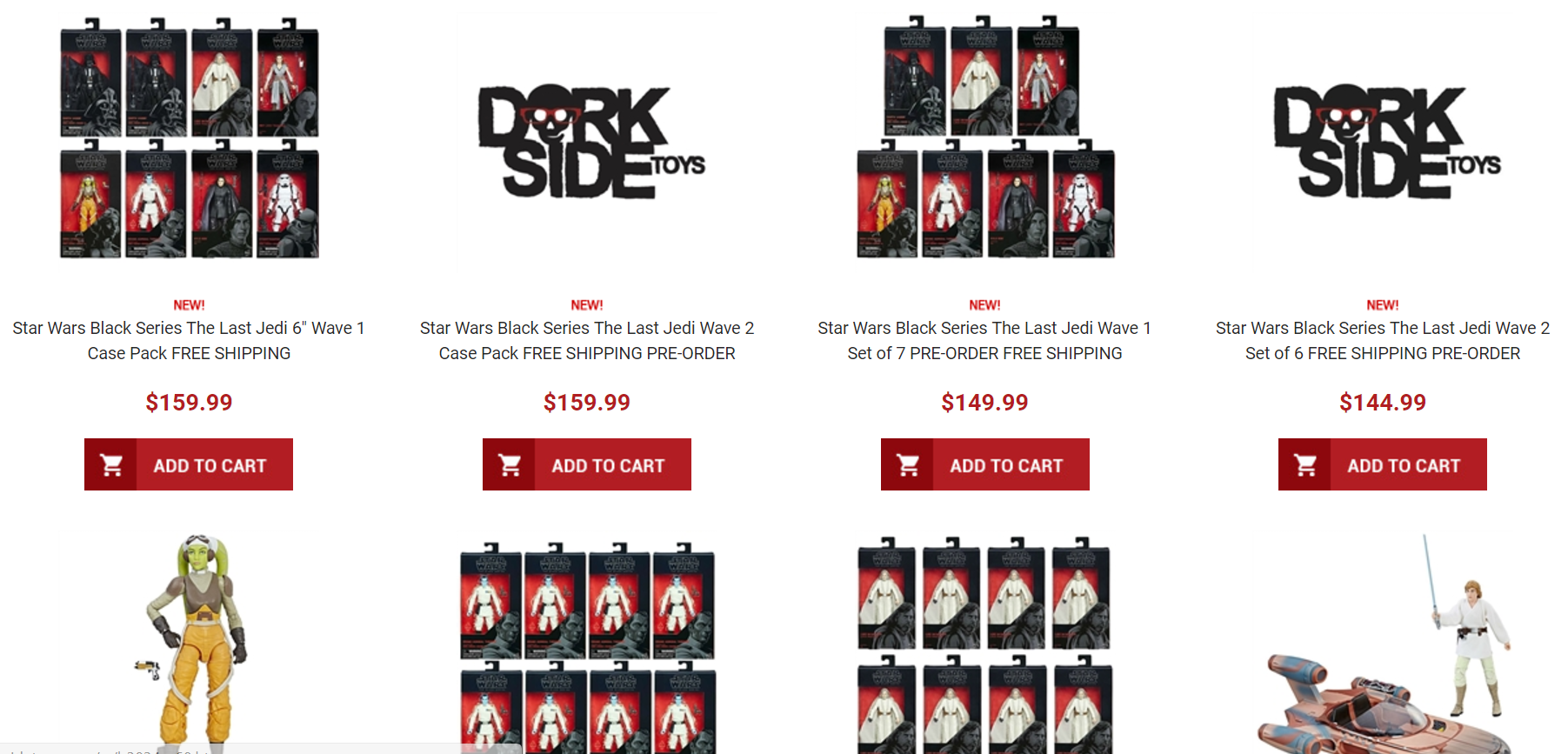Image resolution: width=1568 pixels, height=754 pixels.
Task: Add Wave 2 Set of 6 to cart
Action: click(1383, 464)
